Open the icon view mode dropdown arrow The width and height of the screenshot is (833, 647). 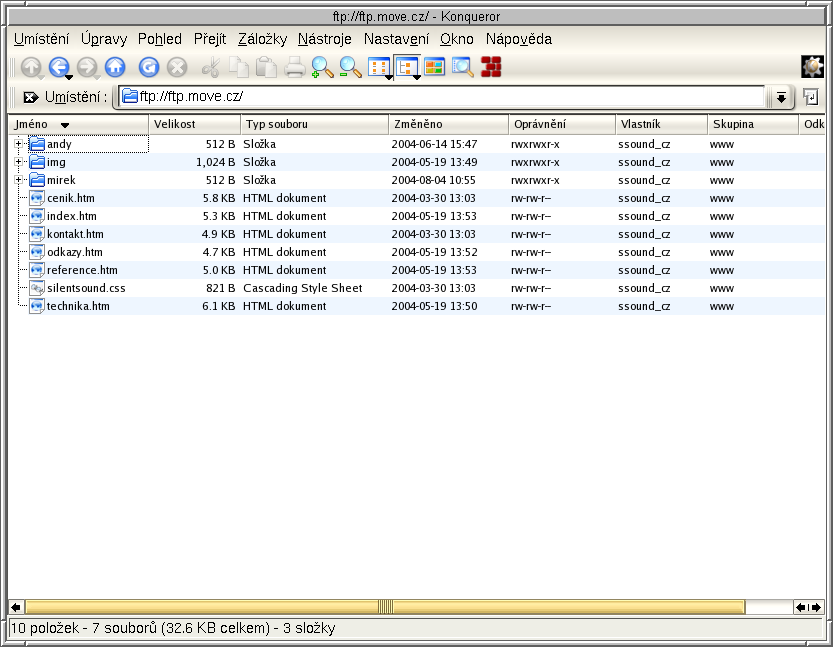click(389, 78)
